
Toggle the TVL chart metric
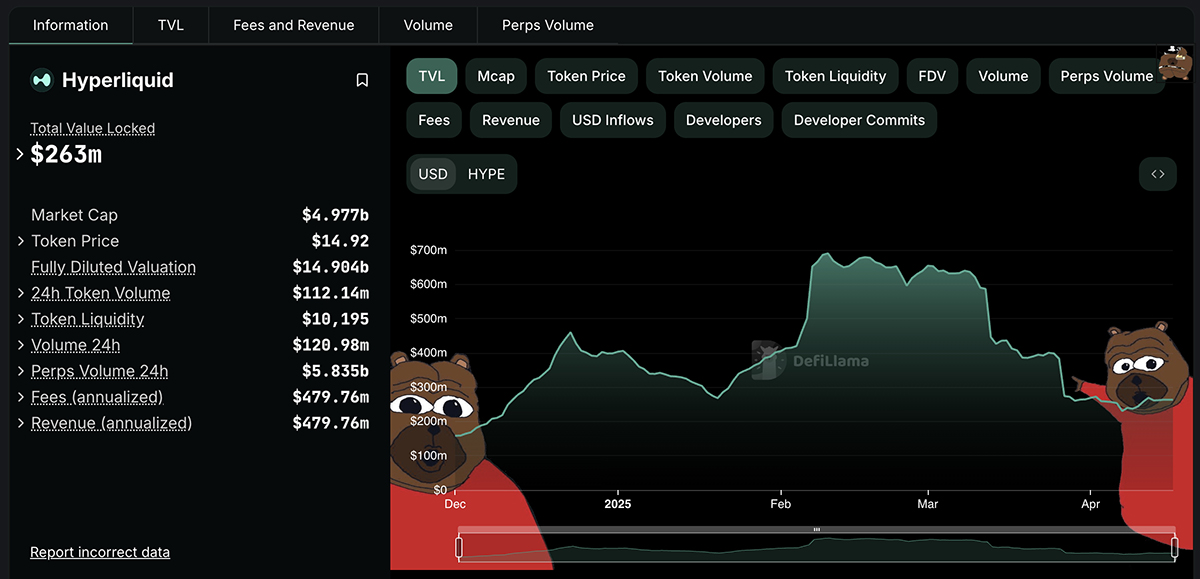point(432,76)
